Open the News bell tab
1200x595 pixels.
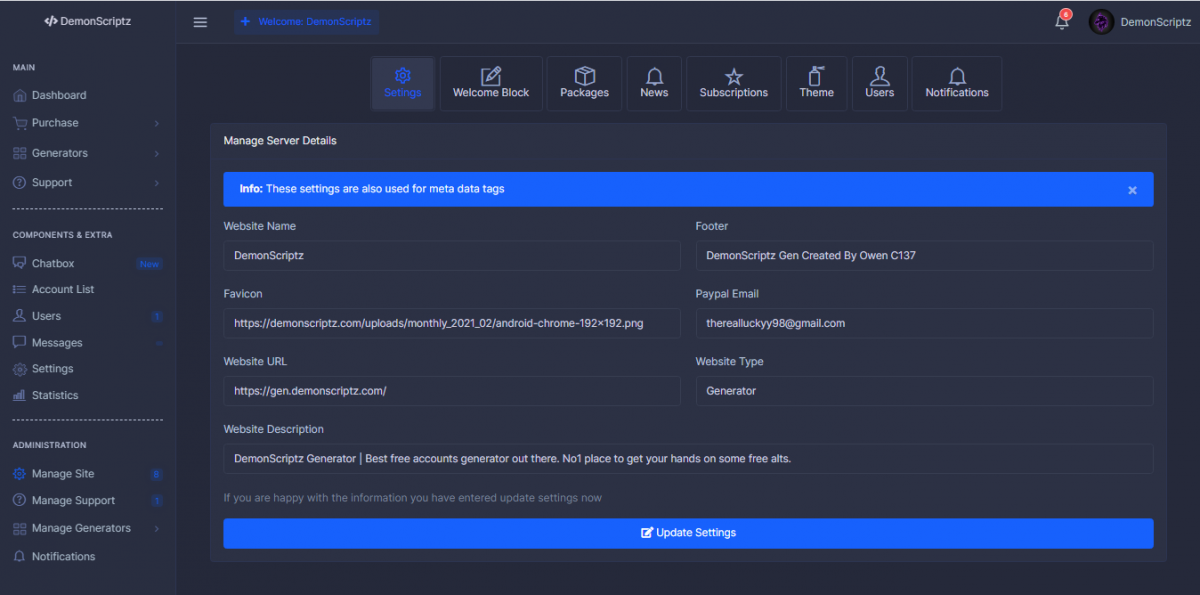click(x=654, y=83)
